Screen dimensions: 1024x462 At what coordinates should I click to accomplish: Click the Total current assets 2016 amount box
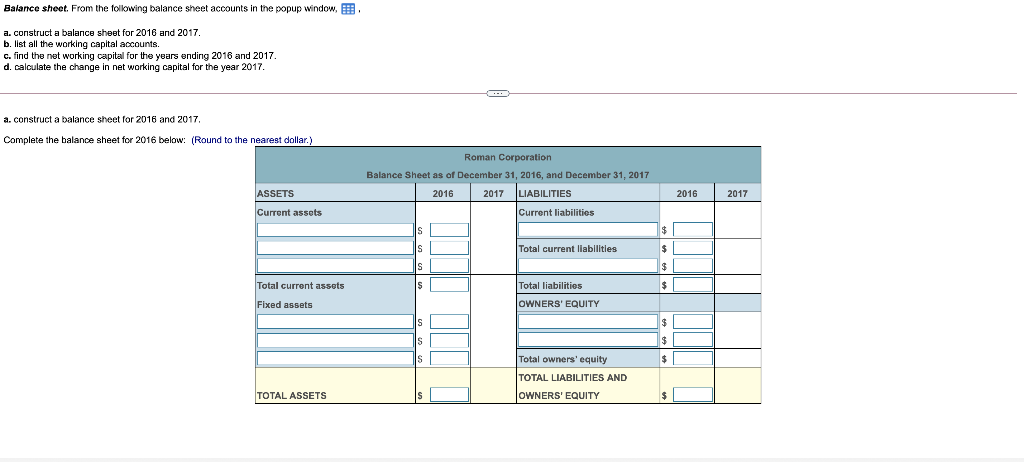pos(449,285)
